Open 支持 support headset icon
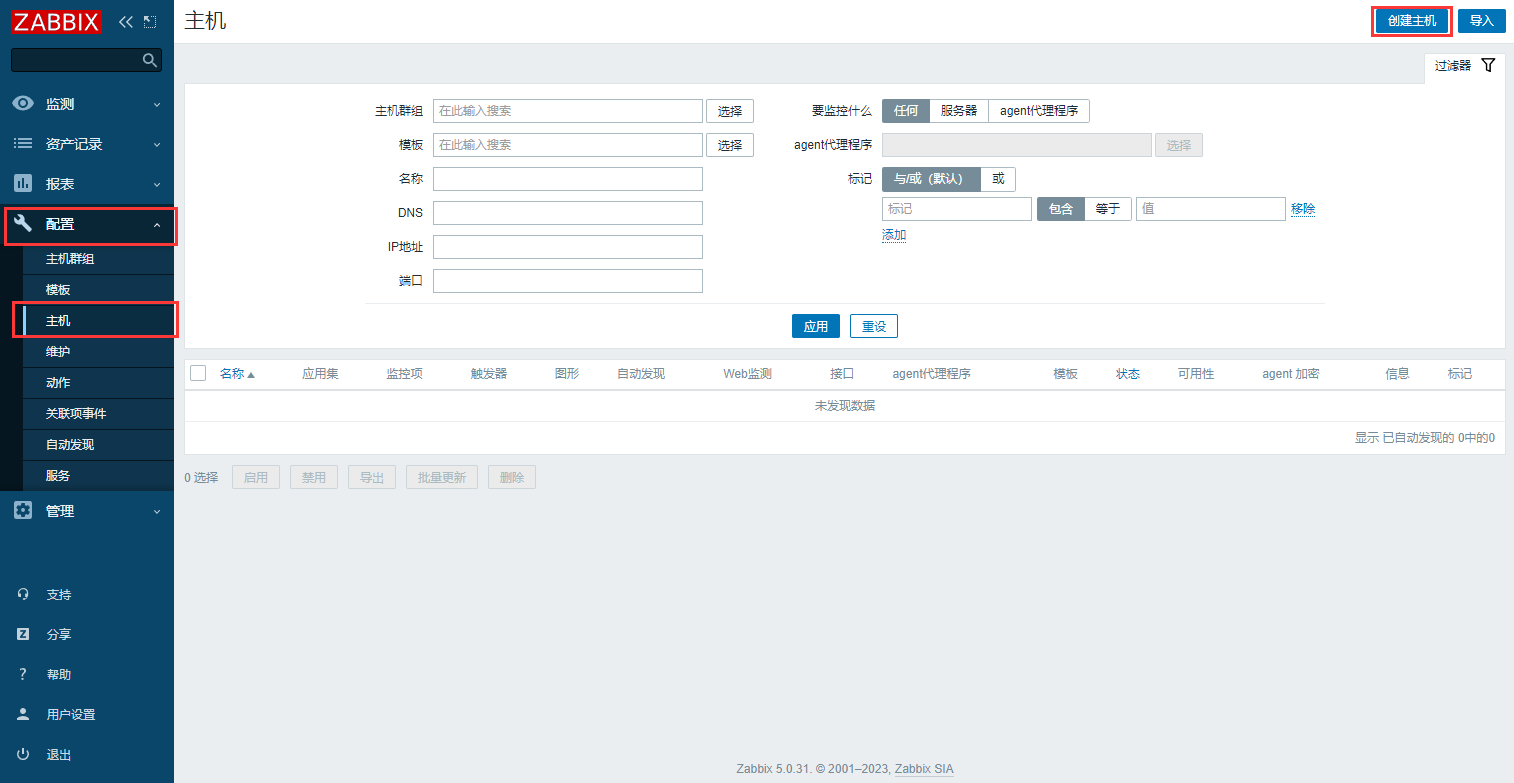The width and height of the screenshot is (1514, 783). click(23, 594)
